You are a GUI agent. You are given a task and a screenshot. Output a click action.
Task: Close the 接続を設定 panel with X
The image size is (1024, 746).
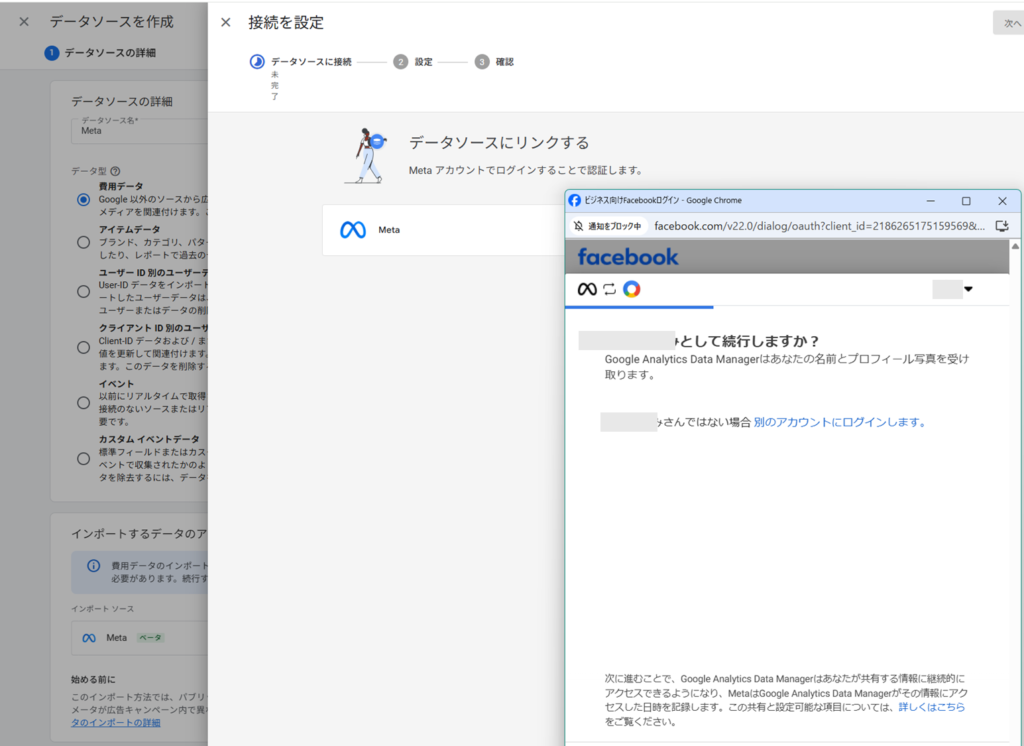click(226, 22)
